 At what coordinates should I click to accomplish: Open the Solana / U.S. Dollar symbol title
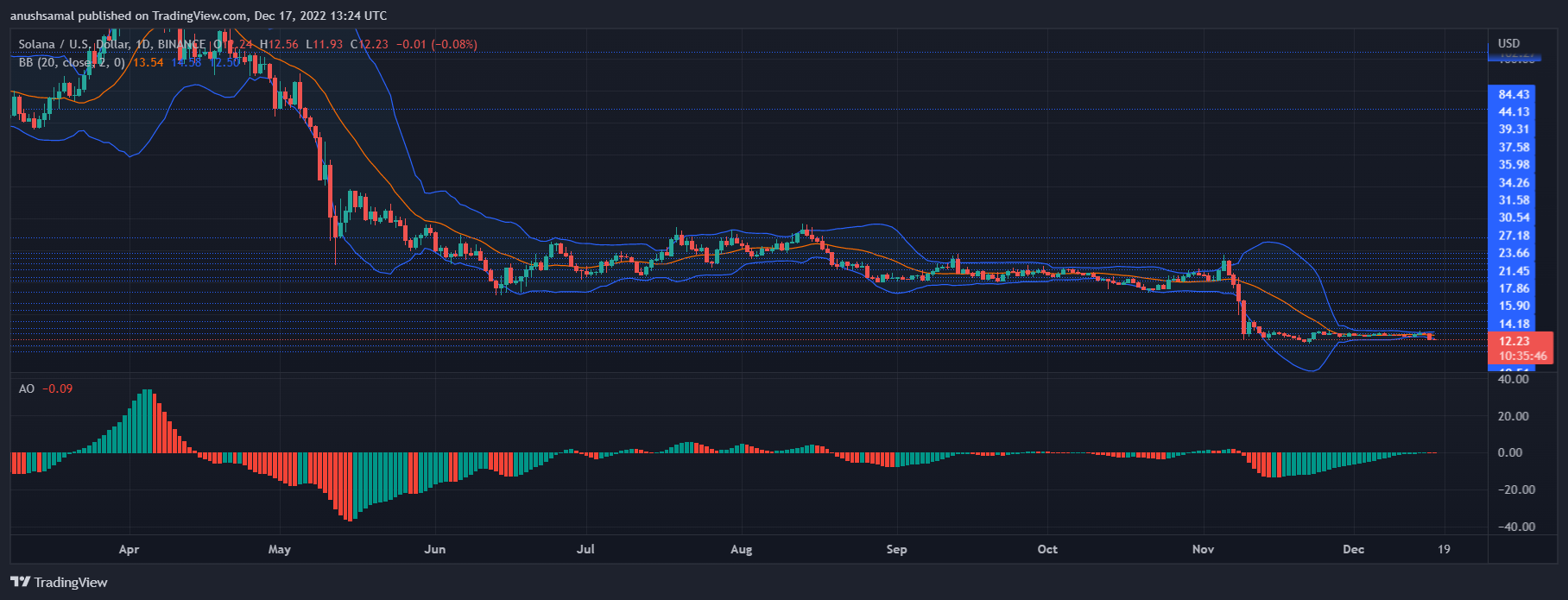tap(73, 44)
